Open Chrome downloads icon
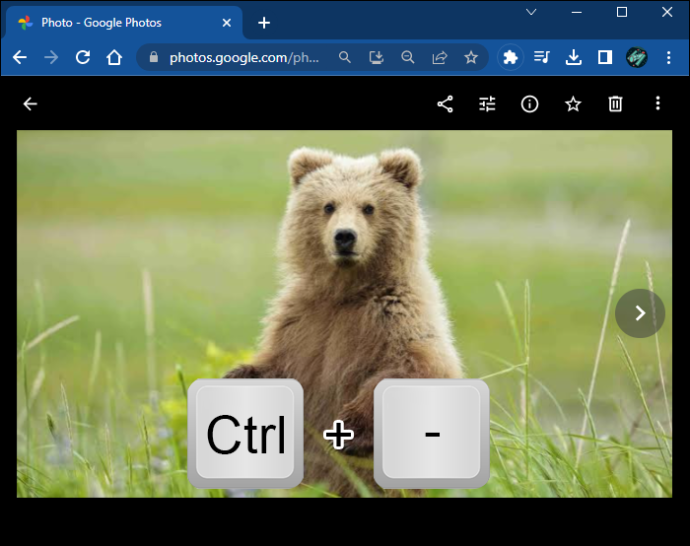The image size is (690, 546). [x=573, y=57]
